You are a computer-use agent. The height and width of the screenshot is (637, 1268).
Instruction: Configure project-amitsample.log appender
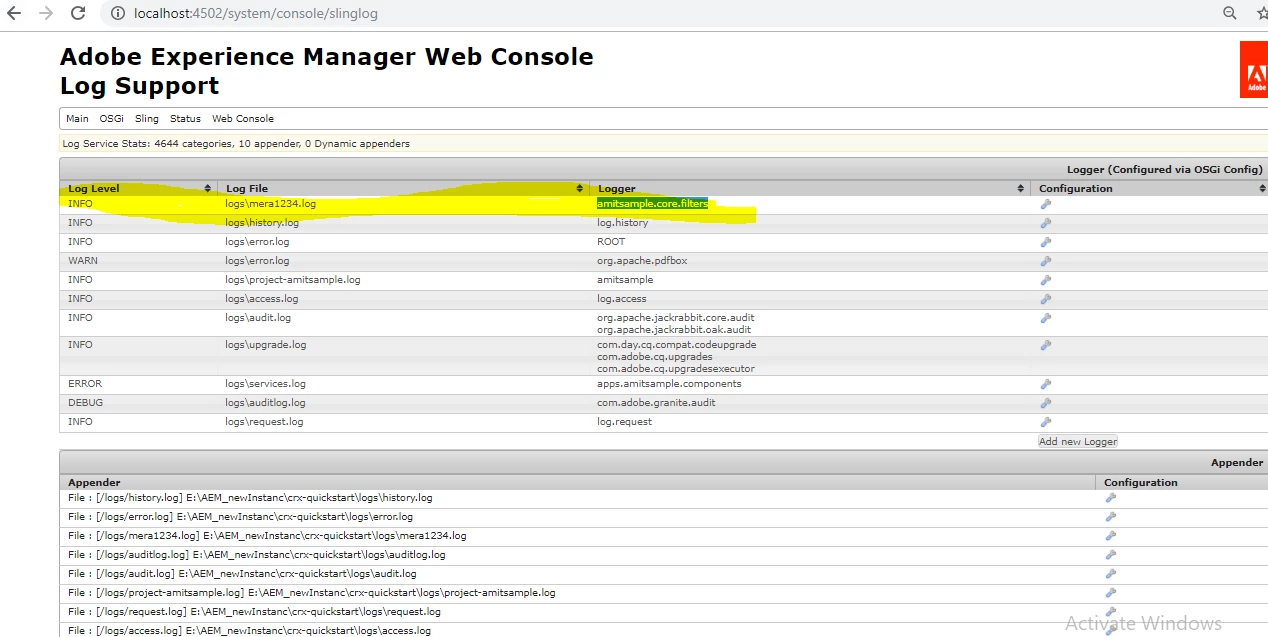[x=1110, y=593]
